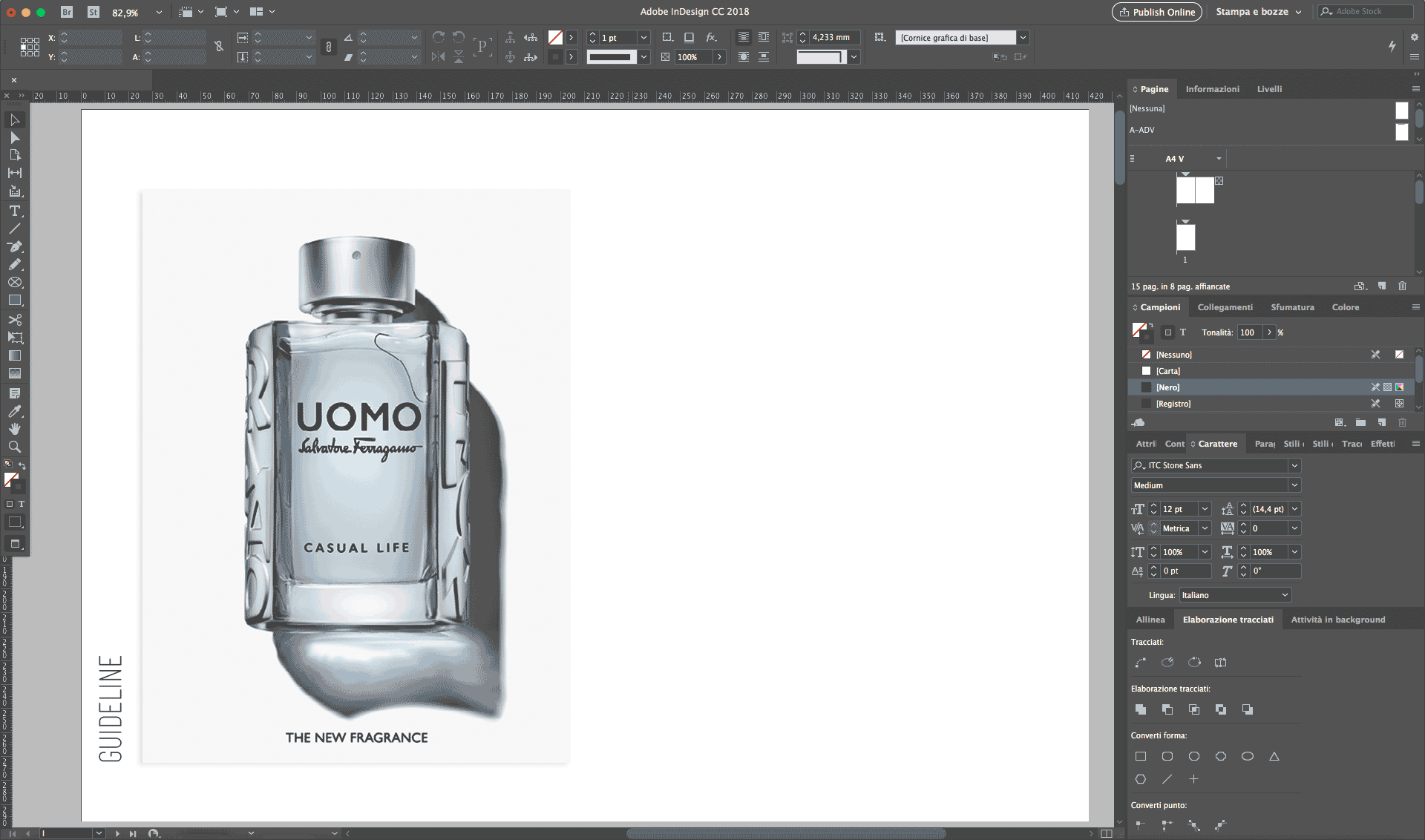Image resolution: width=1425 pixels, height=840 pixels.
Task: Open Adobe Bridge via Br icon
Action: point(67,12)
